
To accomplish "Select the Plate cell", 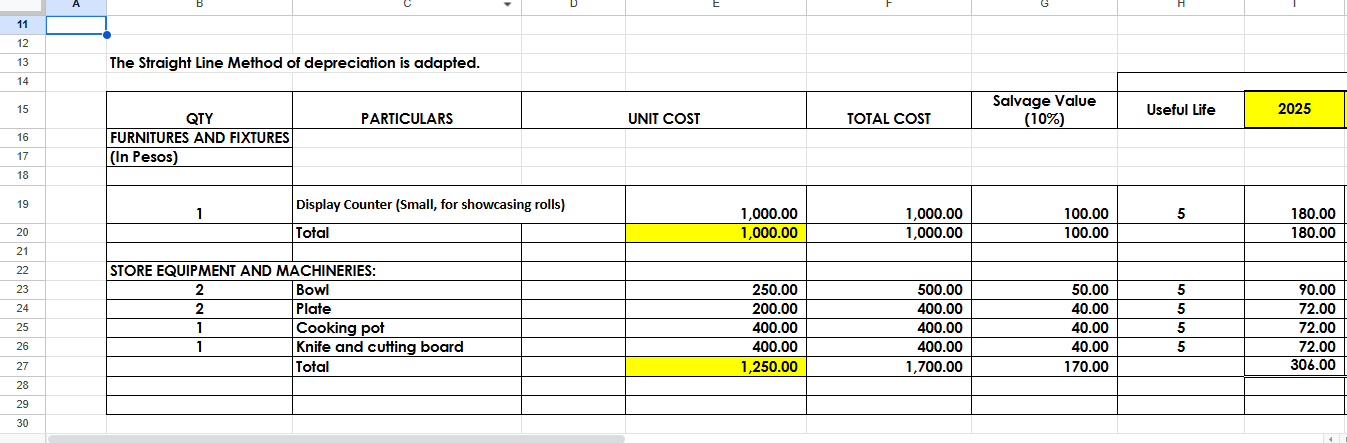I will tap(407, 309).
